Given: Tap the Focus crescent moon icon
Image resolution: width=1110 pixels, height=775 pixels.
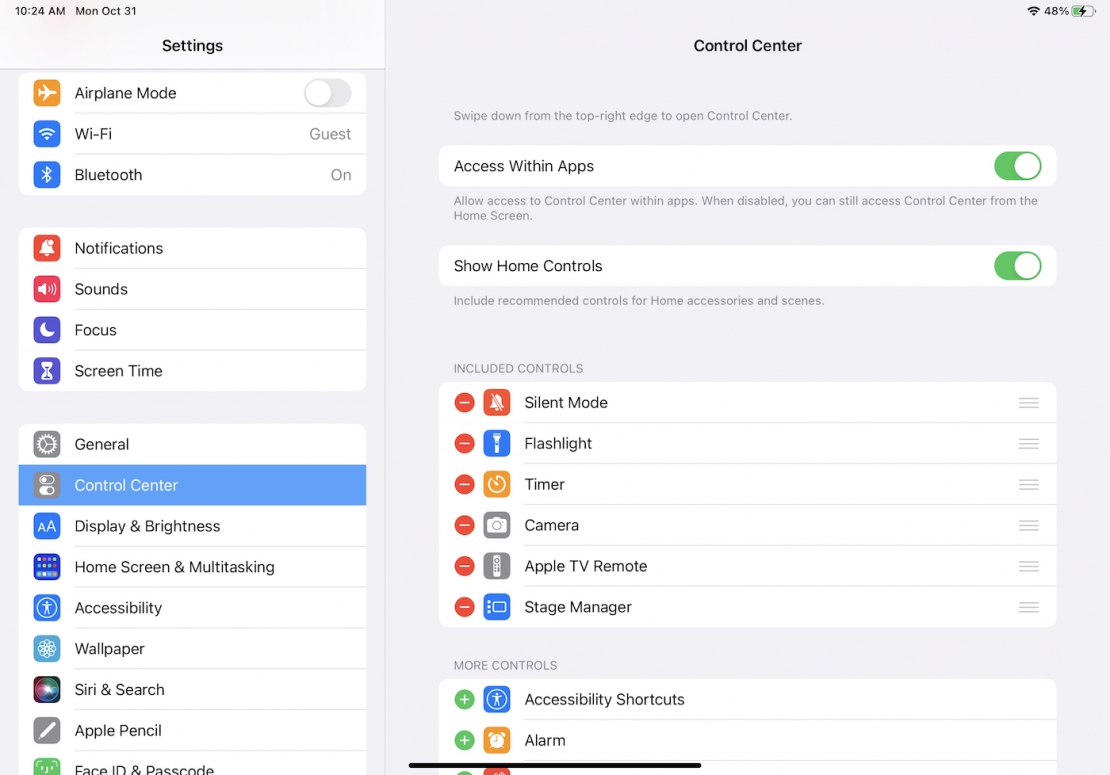Looking at the screenshot, I should tap(47, 330).
